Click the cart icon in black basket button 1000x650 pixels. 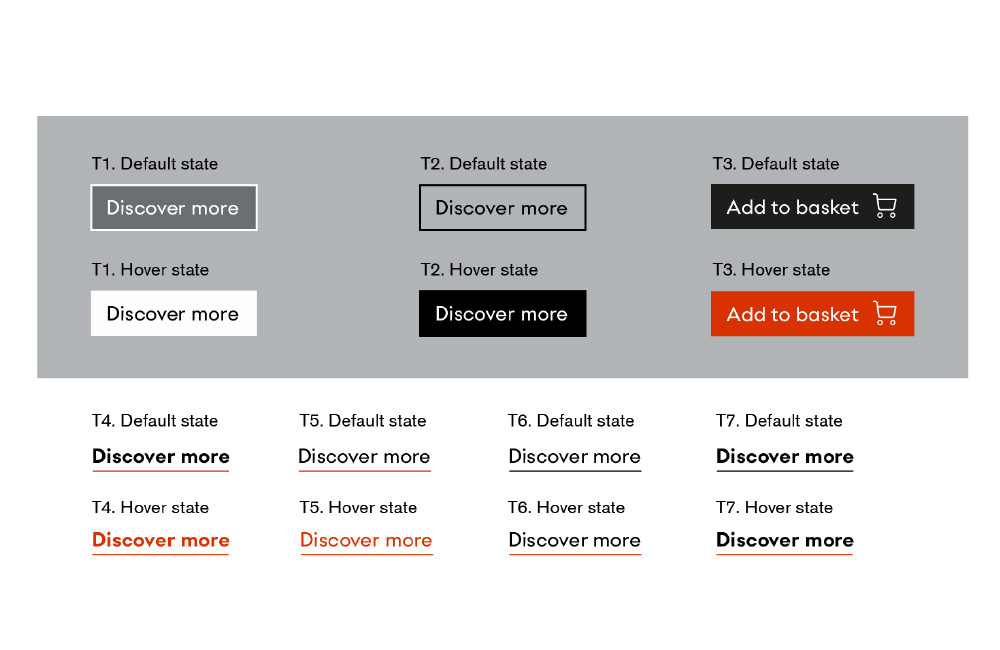[x=885, y=206]
